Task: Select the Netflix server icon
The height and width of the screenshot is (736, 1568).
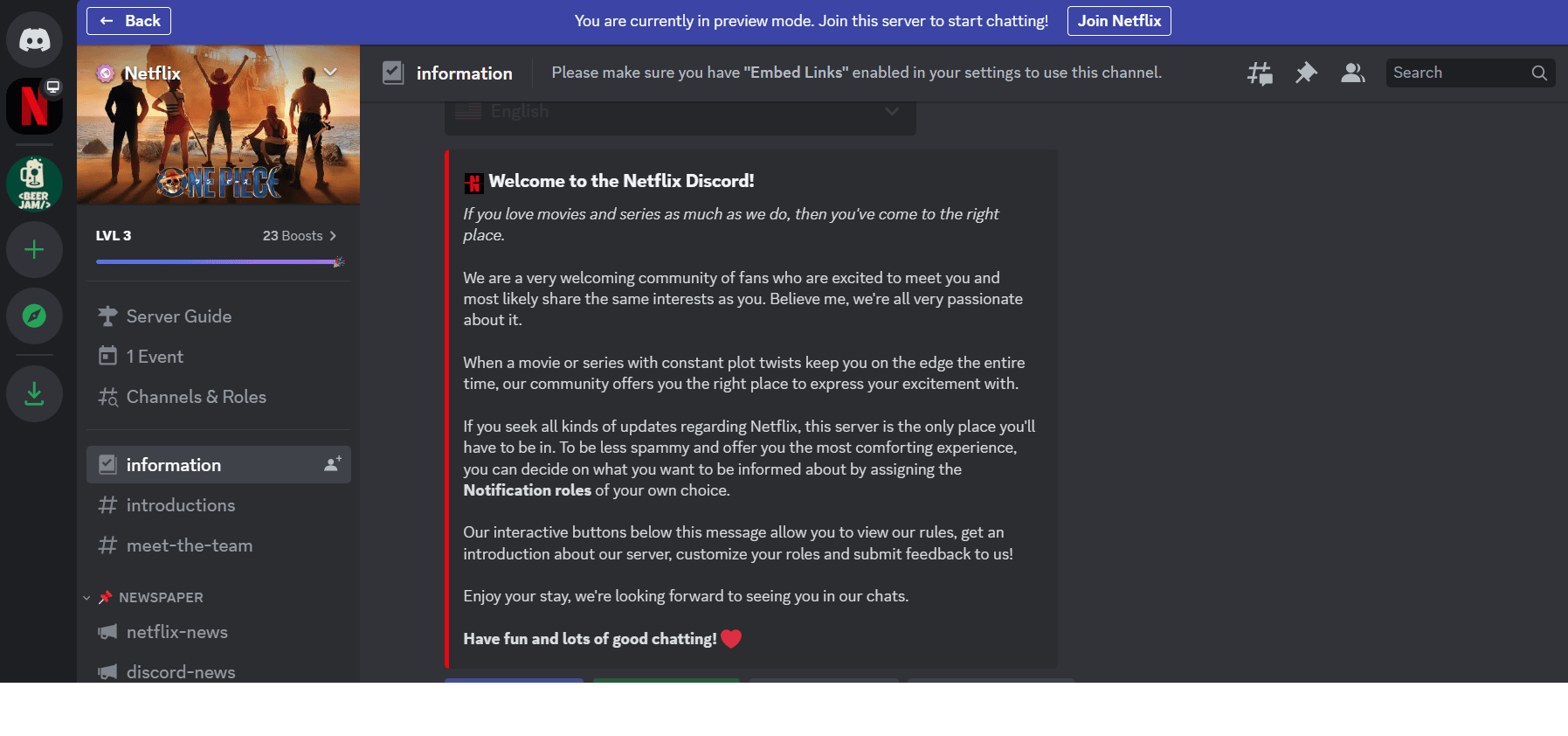Action: pyautogui.click(x=34, y=106)
